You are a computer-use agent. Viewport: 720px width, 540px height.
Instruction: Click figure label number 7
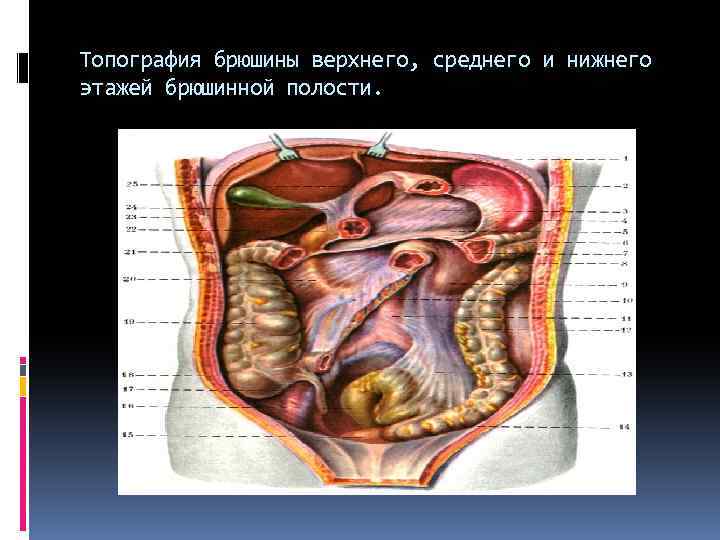[x=625, y=253]
